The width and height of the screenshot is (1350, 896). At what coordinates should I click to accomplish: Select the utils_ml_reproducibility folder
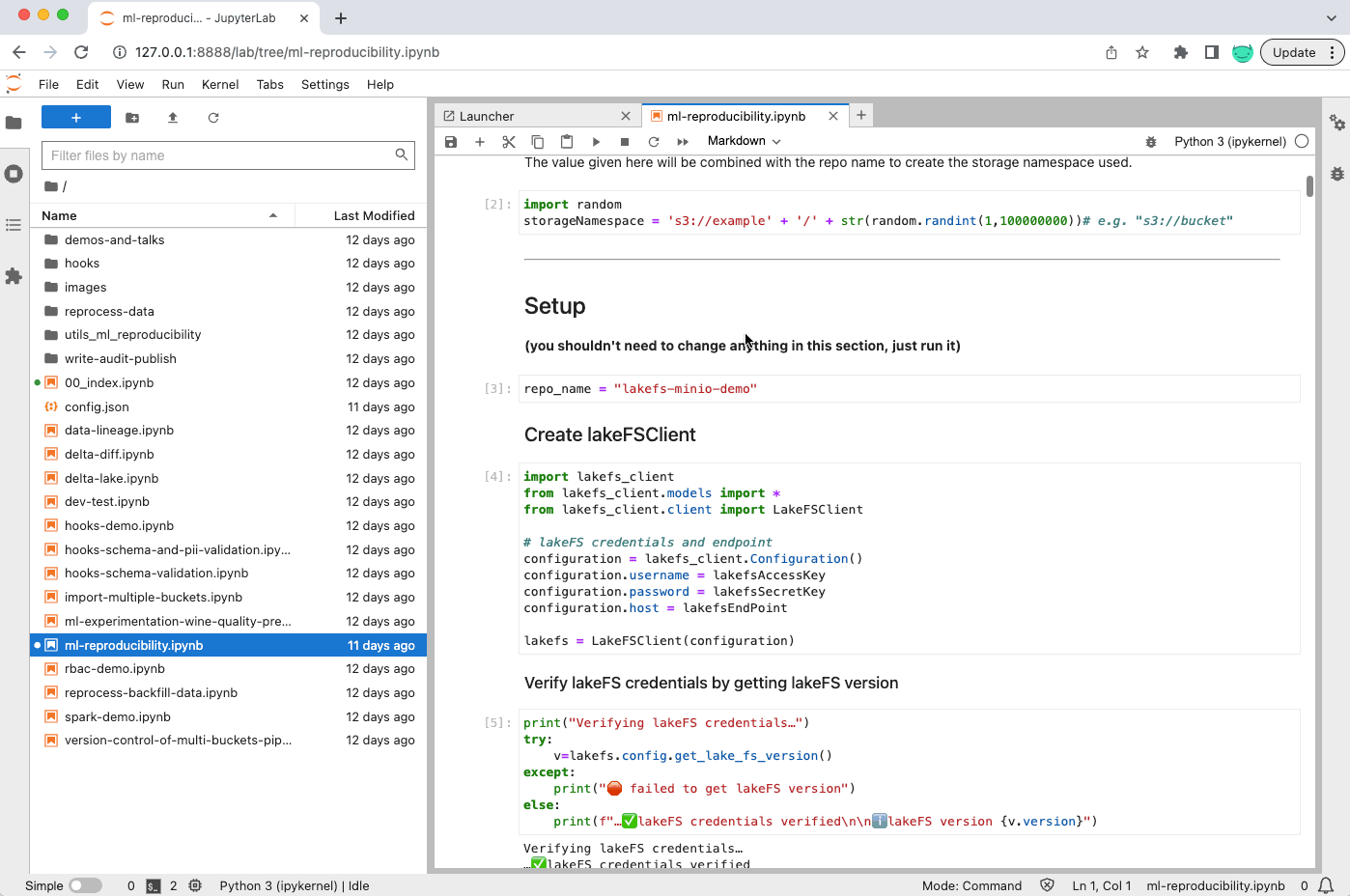click(229, 335)
